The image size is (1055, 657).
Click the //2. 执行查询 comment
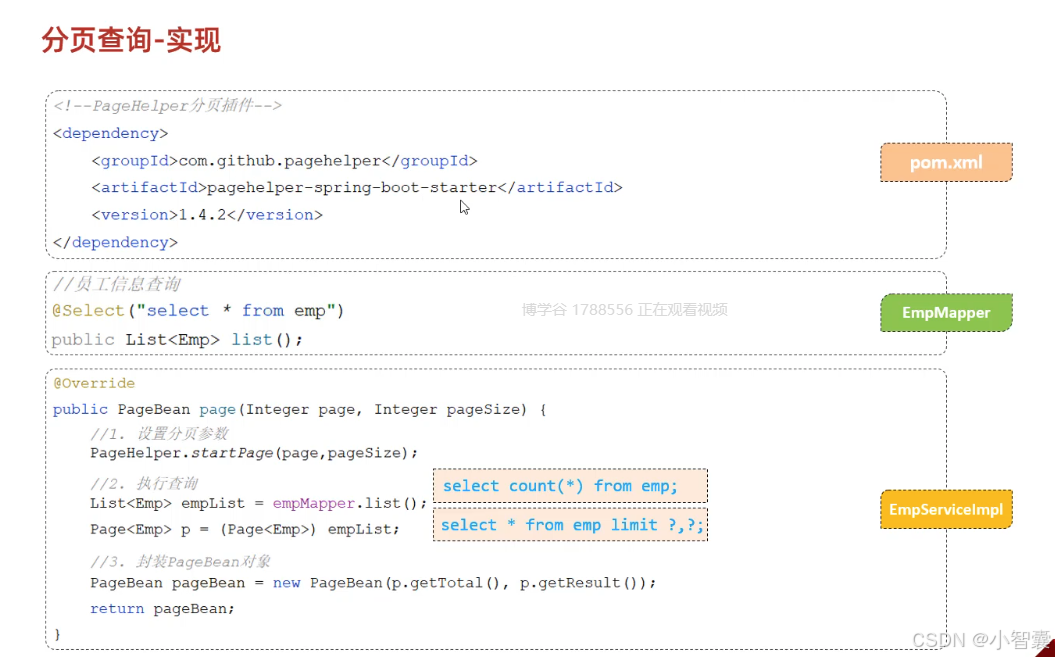[144, 483]
